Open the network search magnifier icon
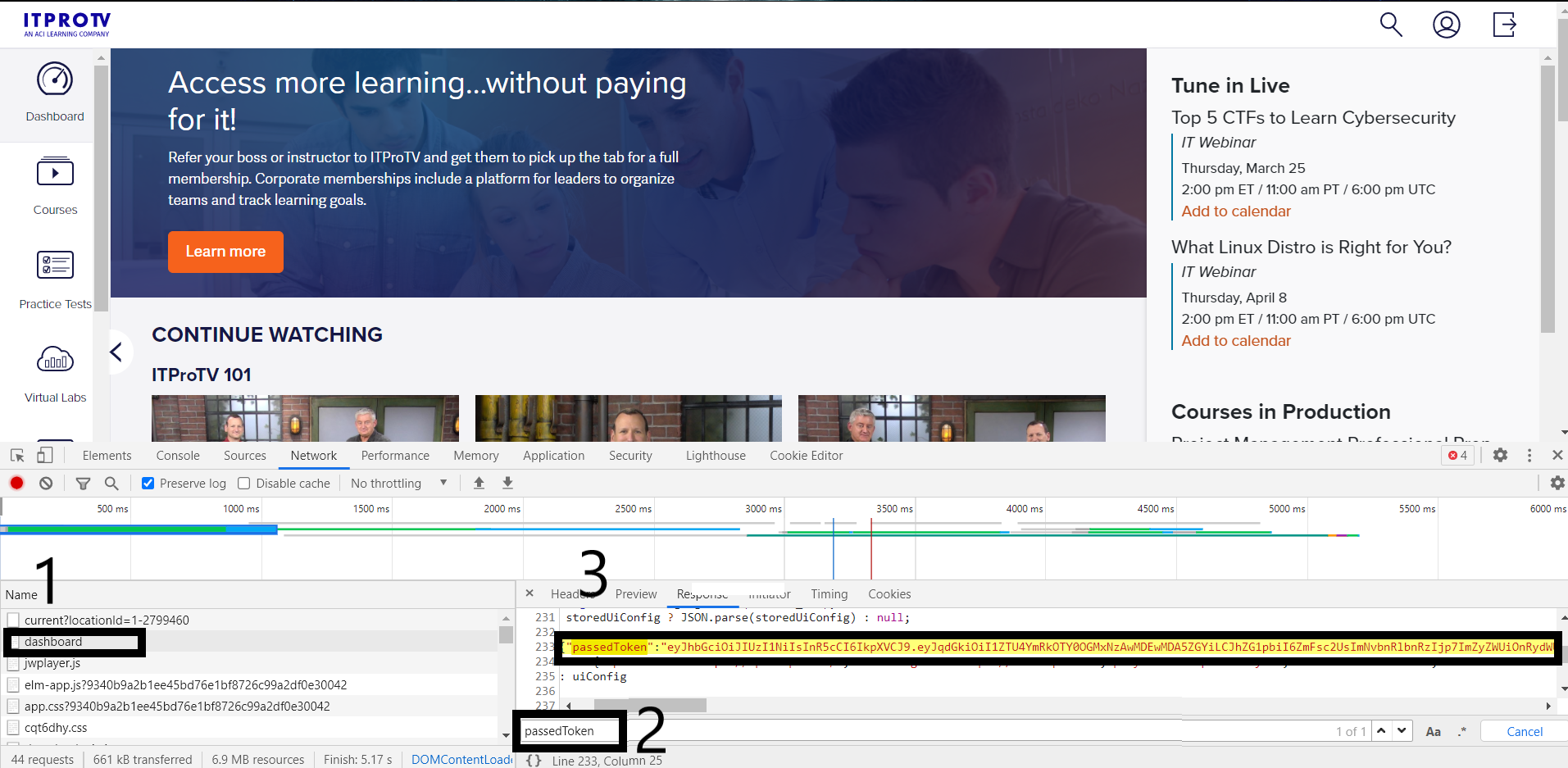 pyautogui.click(x=111, y=484)
